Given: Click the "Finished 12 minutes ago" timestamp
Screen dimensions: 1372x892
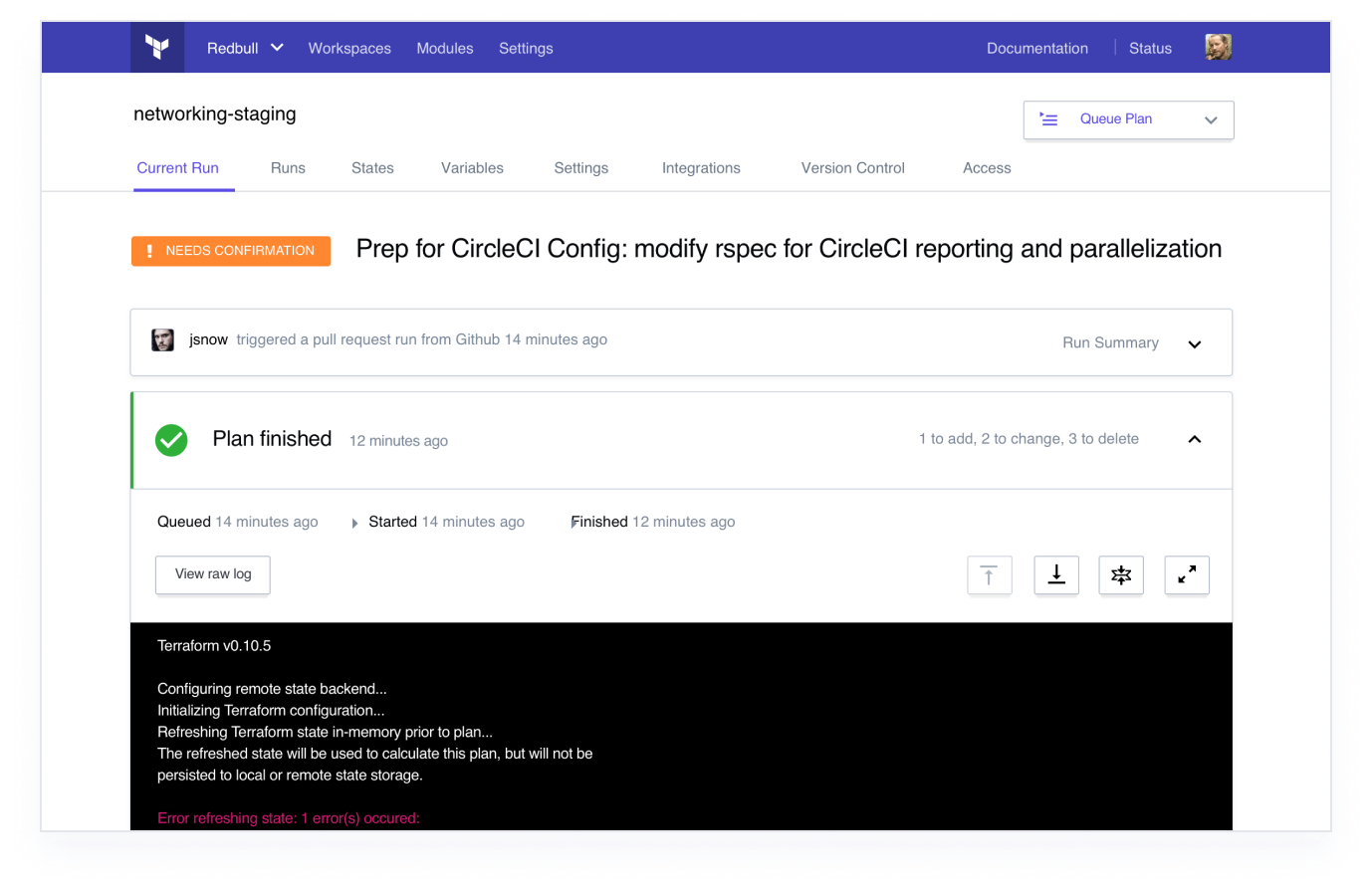Looking at the screenshot, I should point(653,522).
